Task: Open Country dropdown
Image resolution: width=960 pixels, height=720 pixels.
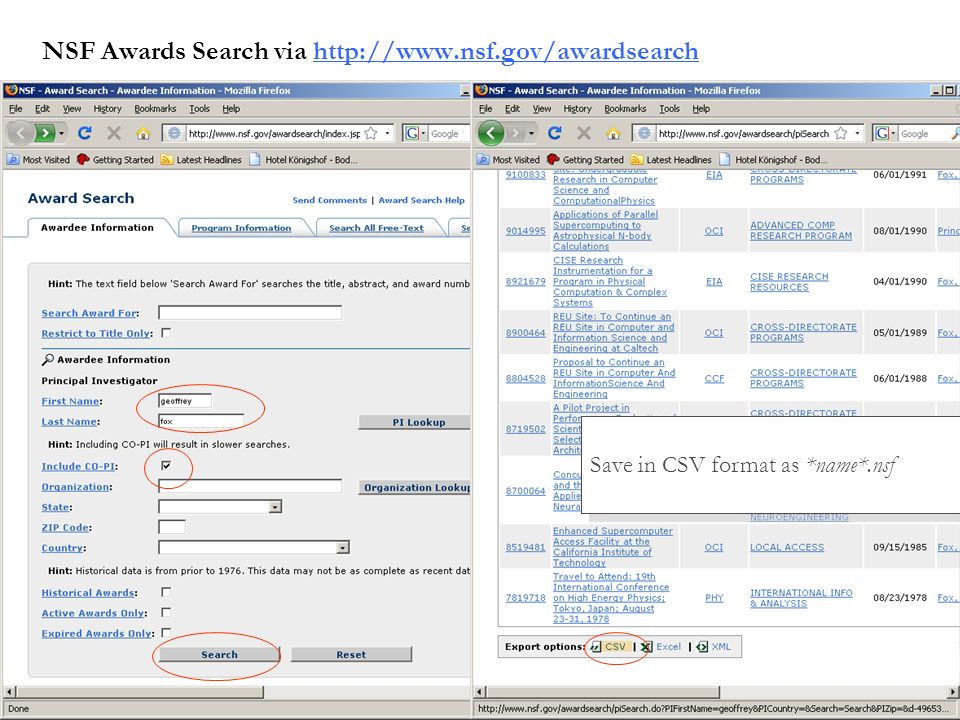Action: pos(343,547)
